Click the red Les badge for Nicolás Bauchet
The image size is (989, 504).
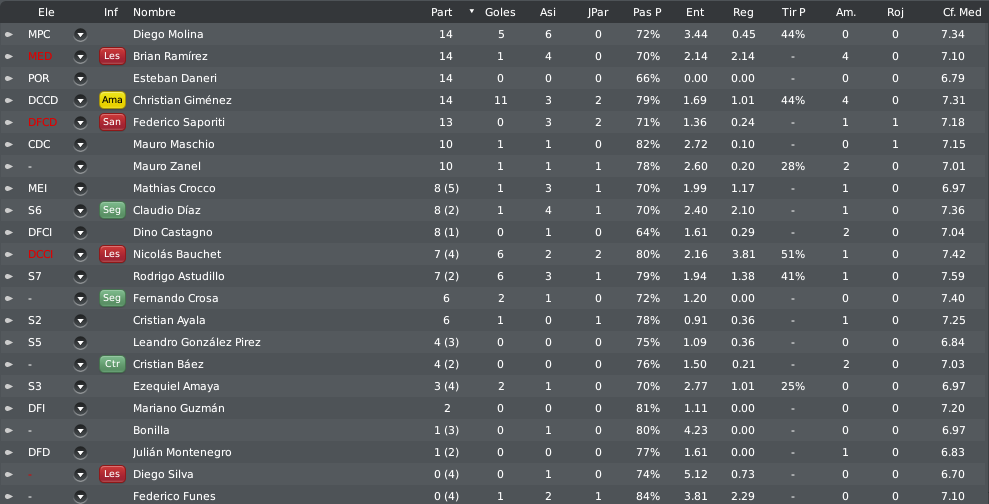[x=112, y=254]
